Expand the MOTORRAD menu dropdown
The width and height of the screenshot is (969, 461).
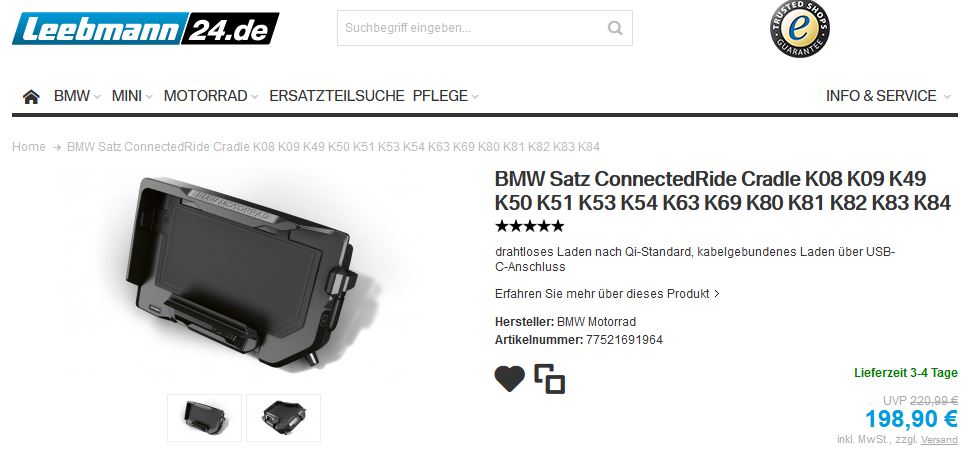210,96
